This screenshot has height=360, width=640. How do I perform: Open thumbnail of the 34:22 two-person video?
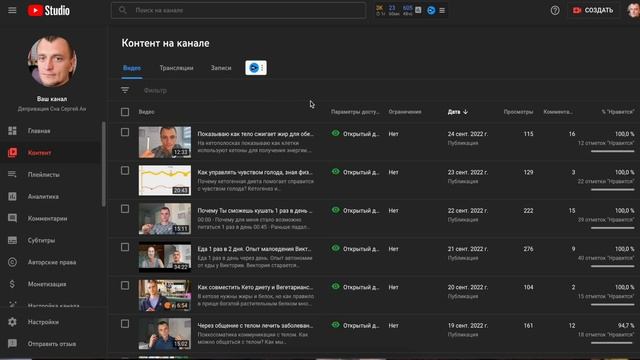(x=164, y=257)
